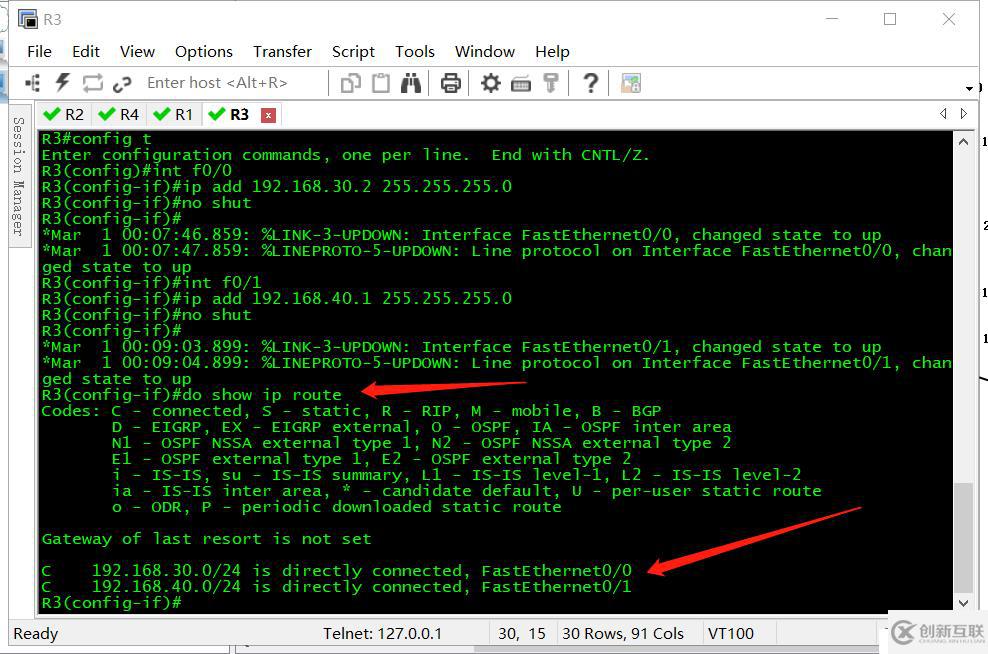Screen dimensions: 988x654
Task: Click the 192.168.40.0/24 route line
Action: click(x=336, y=587)
